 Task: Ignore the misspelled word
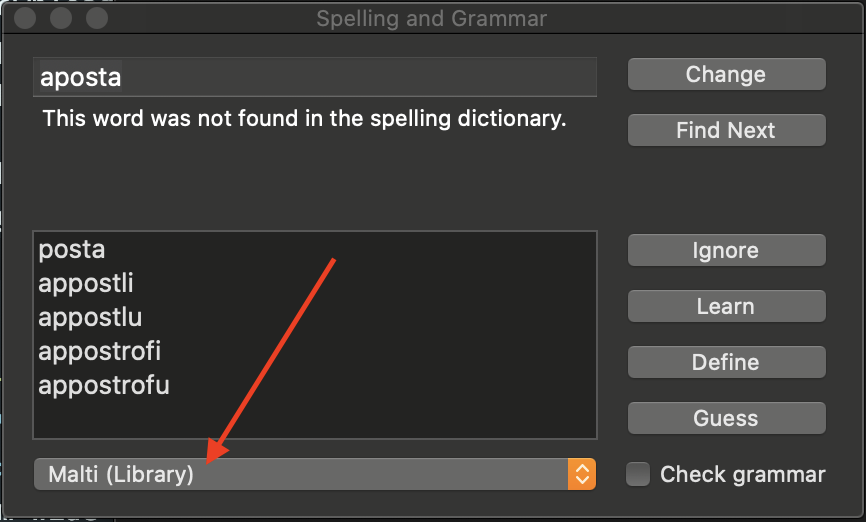click(726, 251)
